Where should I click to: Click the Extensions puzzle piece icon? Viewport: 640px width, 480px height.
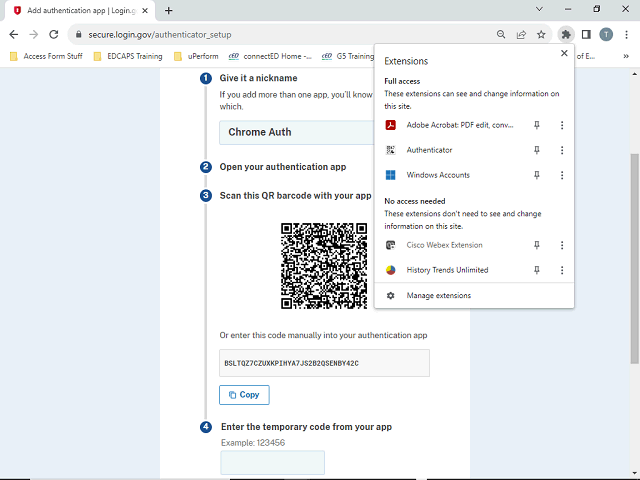(566, 35)
